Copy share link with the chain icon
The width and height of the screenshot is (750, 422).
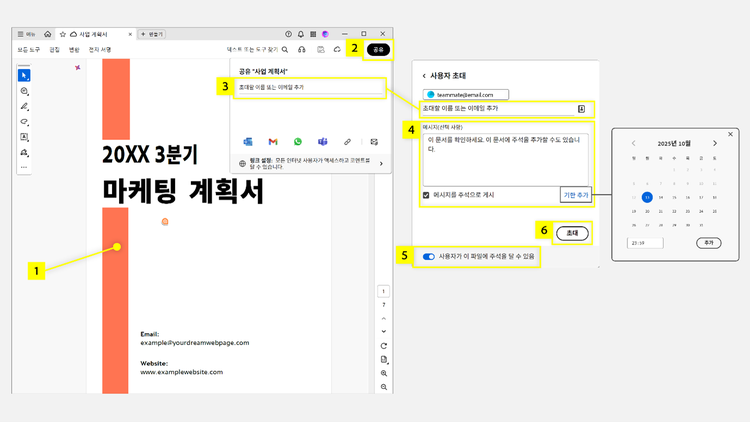[347, 142]
